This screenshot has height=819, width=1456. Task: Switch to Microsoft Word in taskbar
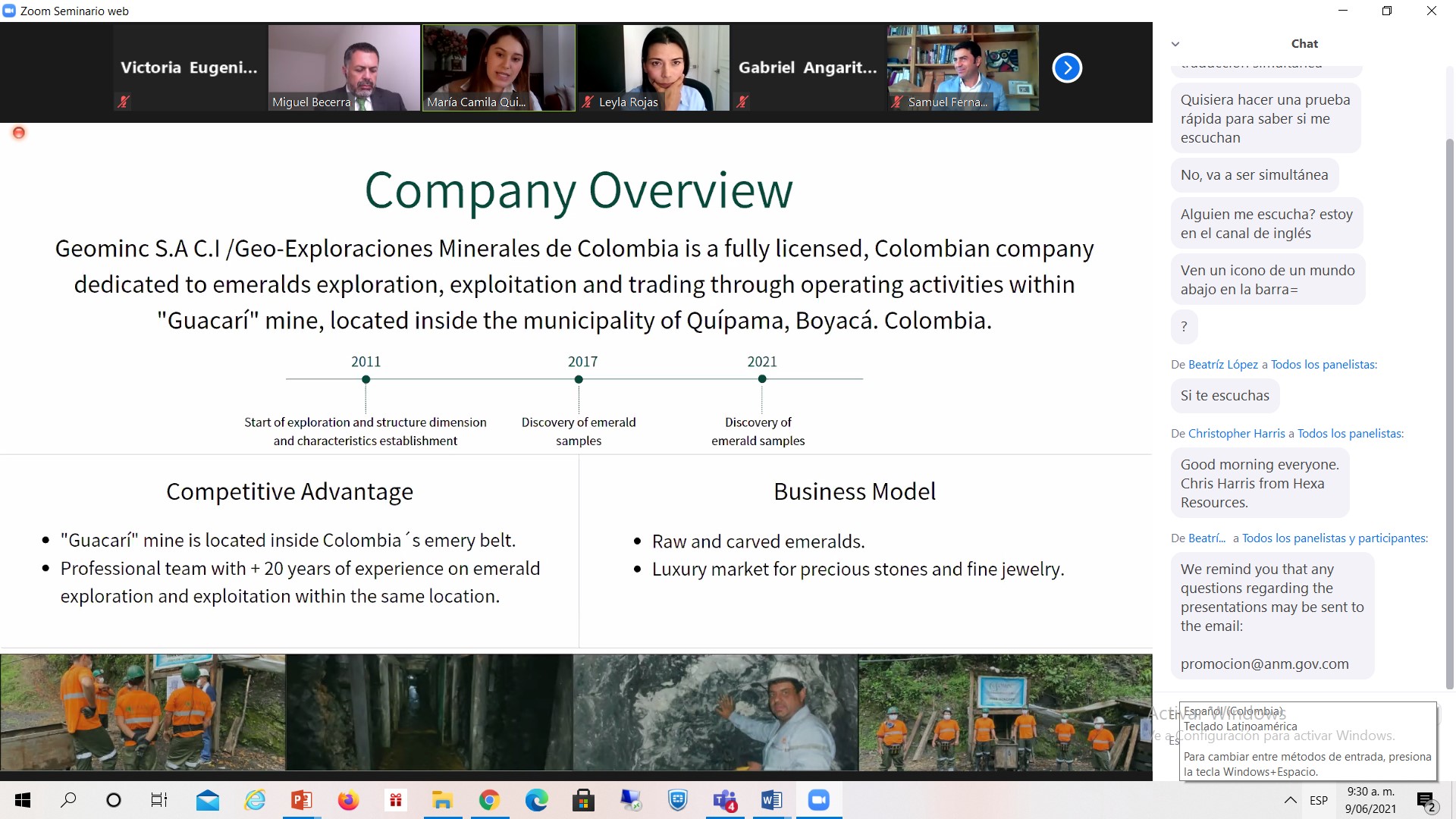772,800
